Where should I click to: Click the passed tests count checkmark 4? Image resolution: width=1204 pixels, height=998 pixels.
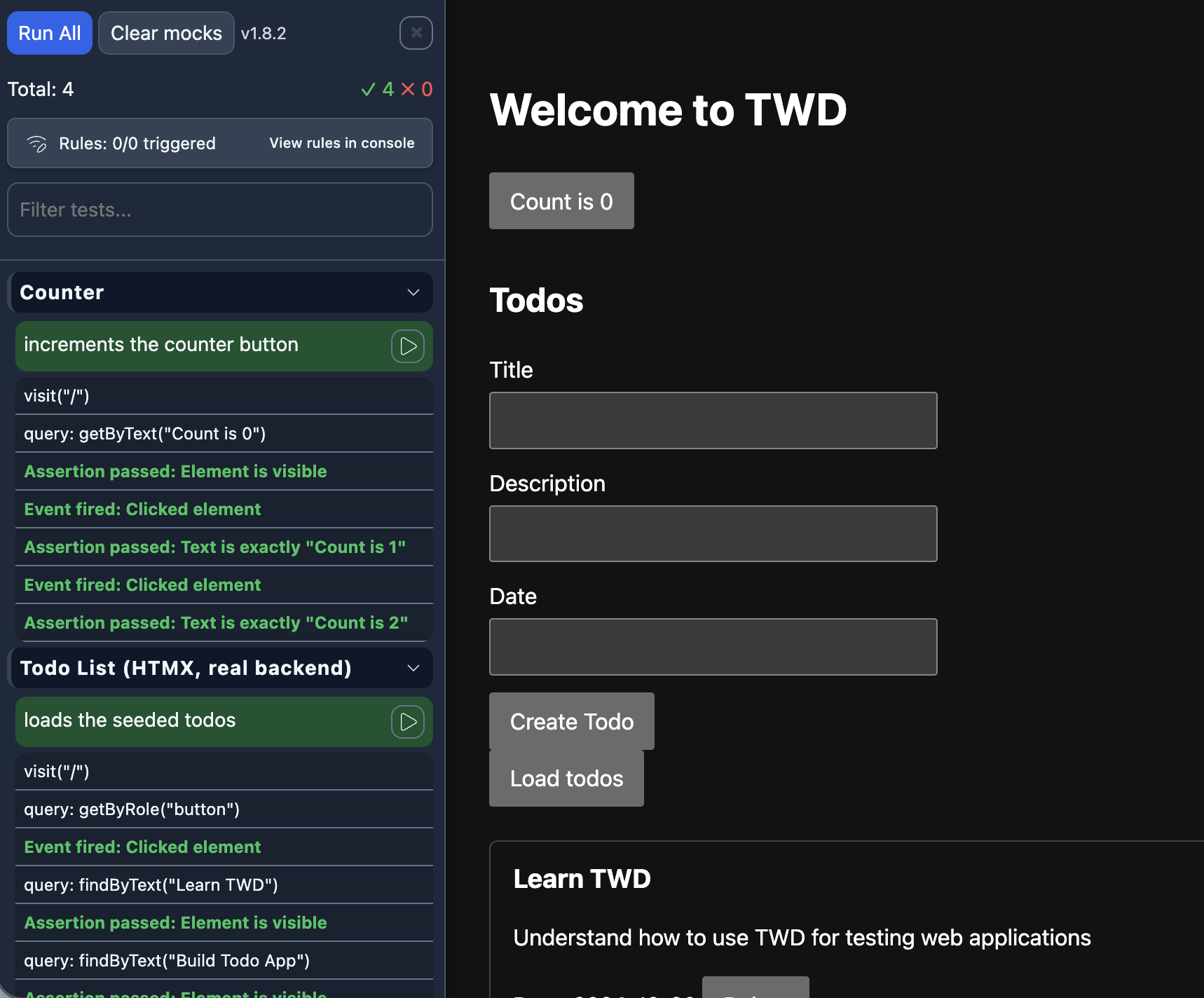(377, 89)
